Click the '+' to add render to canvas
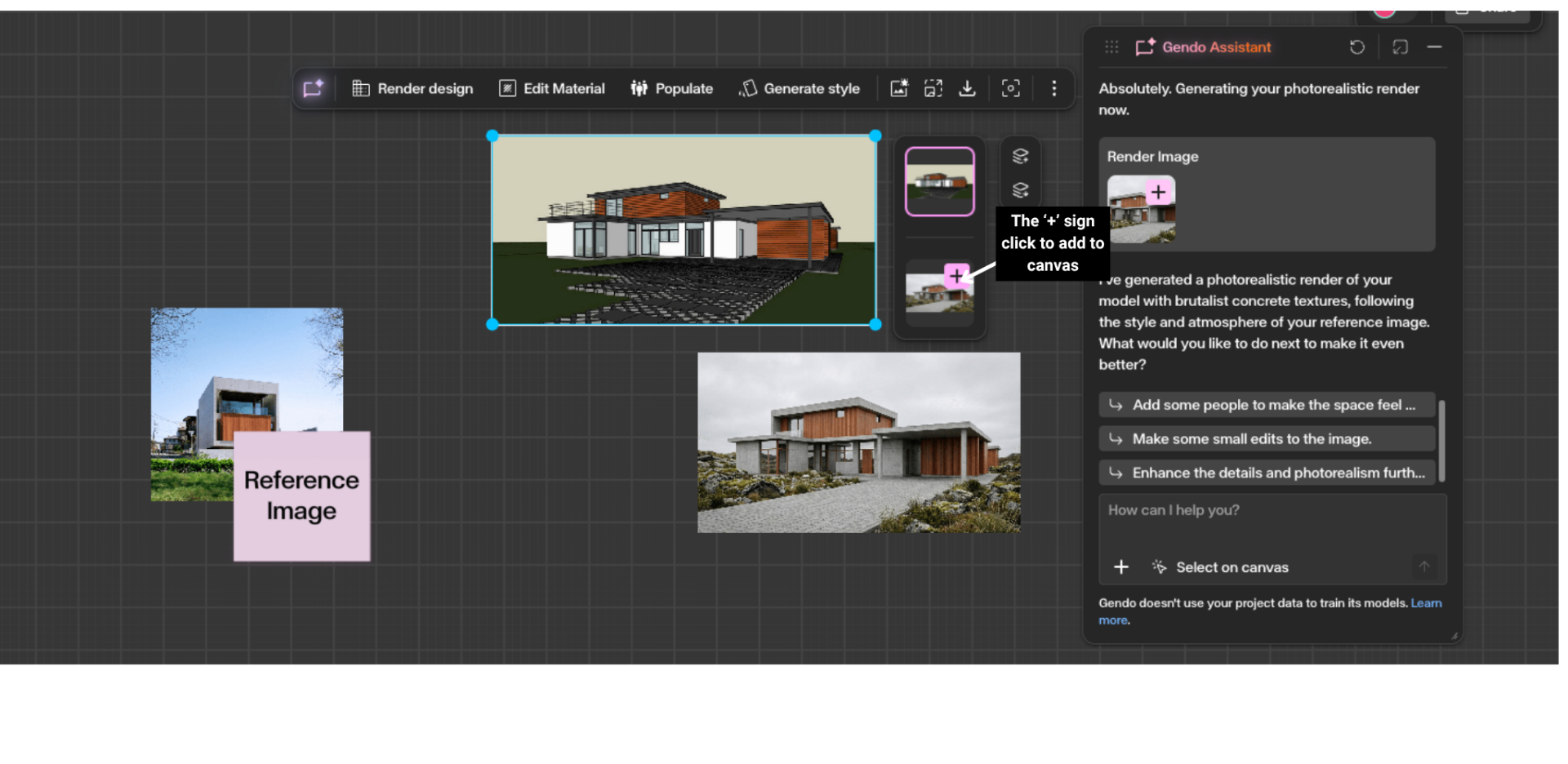1568x764 pixels. coord(957,276)
